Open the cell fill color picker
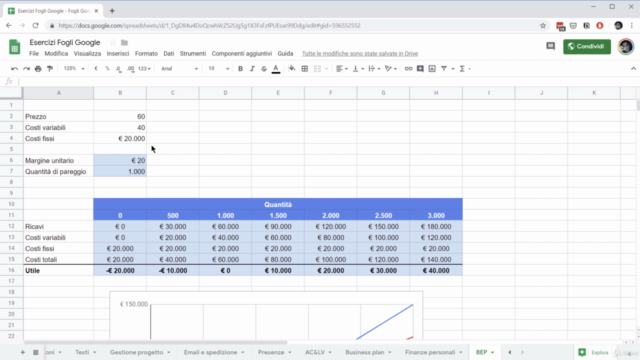 (292, 69)
